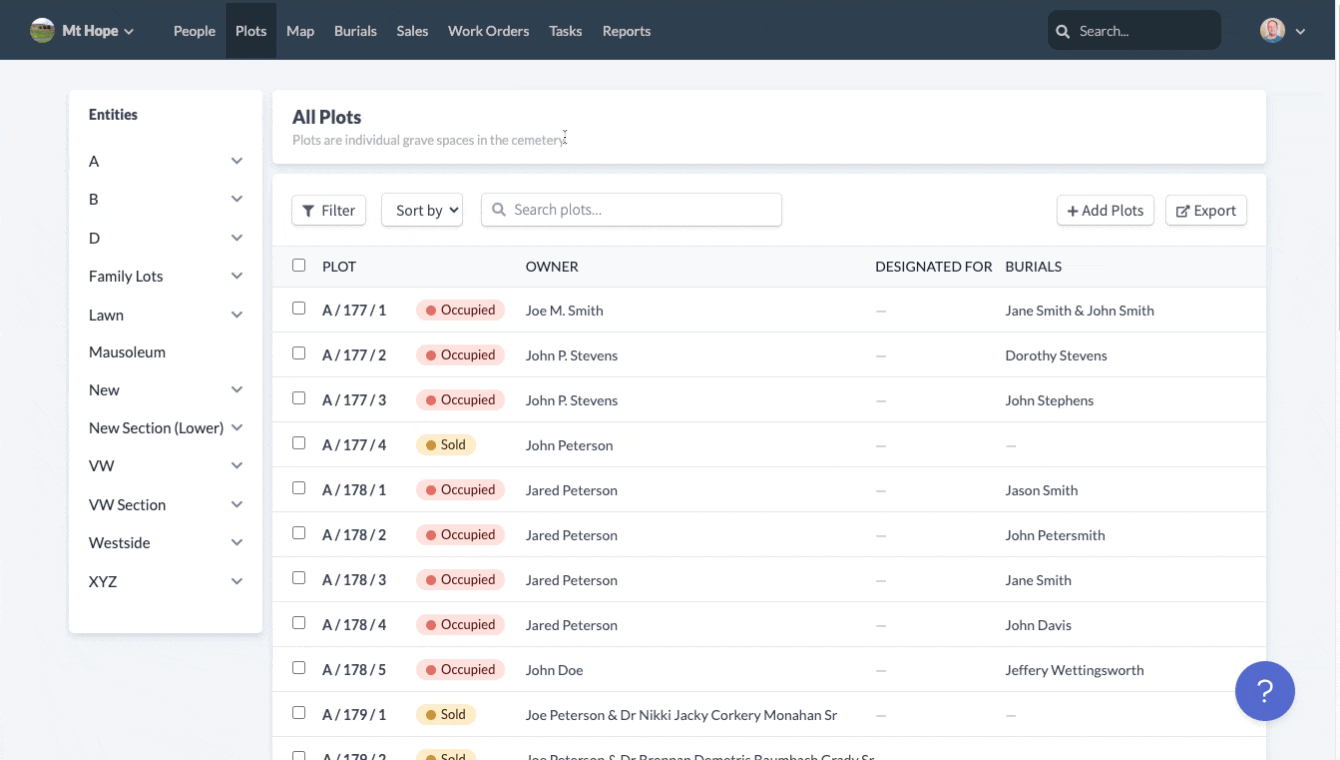This screenshot has width=1340, height=760.
Task: Click the plus icon on Add Plots
Action: click(1073, 211)
